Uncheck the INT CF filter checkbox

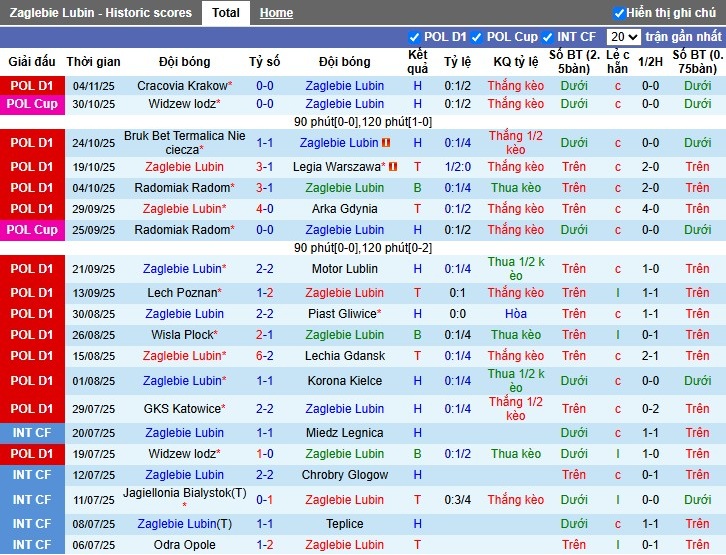pos(547,37)
